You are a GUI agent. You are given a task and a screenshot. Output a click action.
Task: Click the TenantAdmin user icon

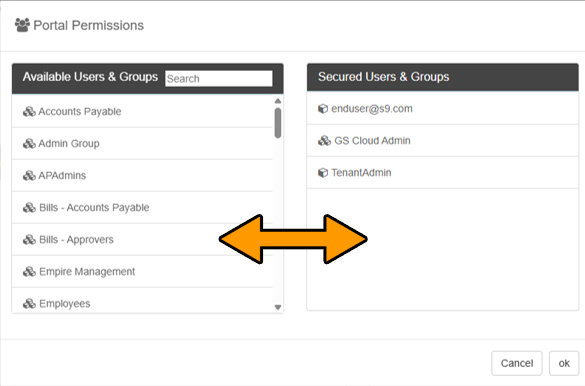coord(323,173)
